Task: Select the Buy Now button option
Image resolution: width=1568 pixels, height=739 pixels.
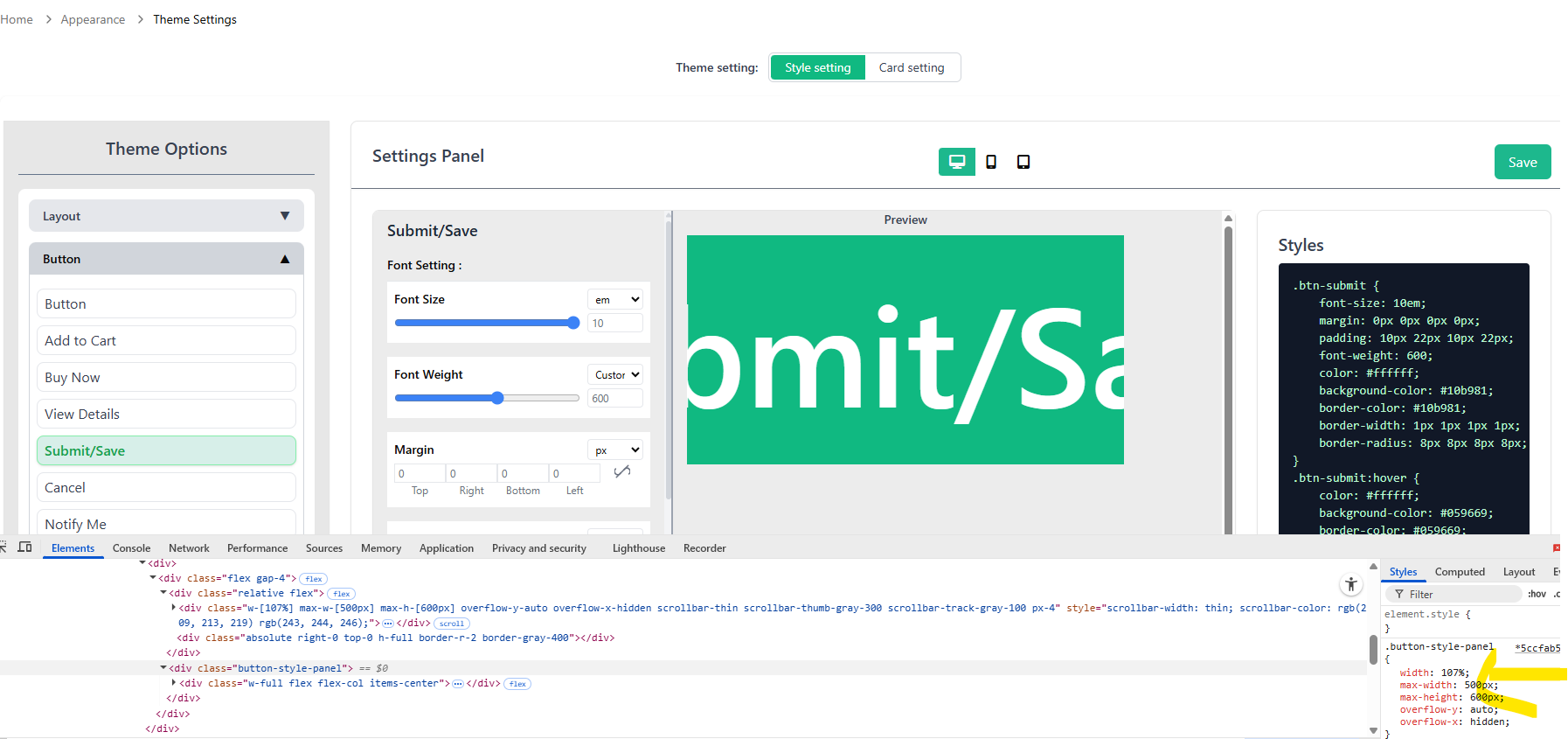Action: (x=166, y=378)
